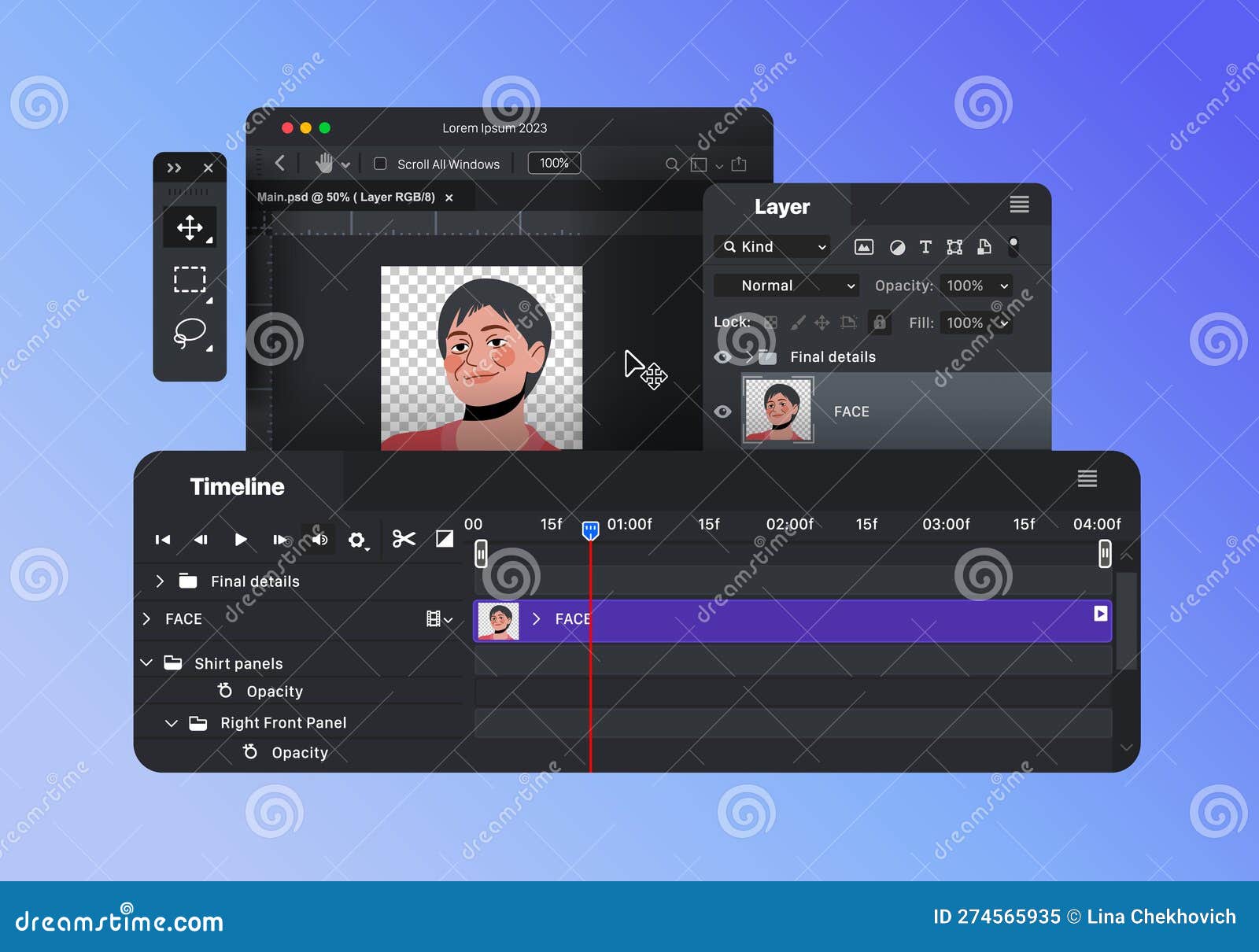
Task: Click the 100% zoom level field
Action: coord(554,163)
